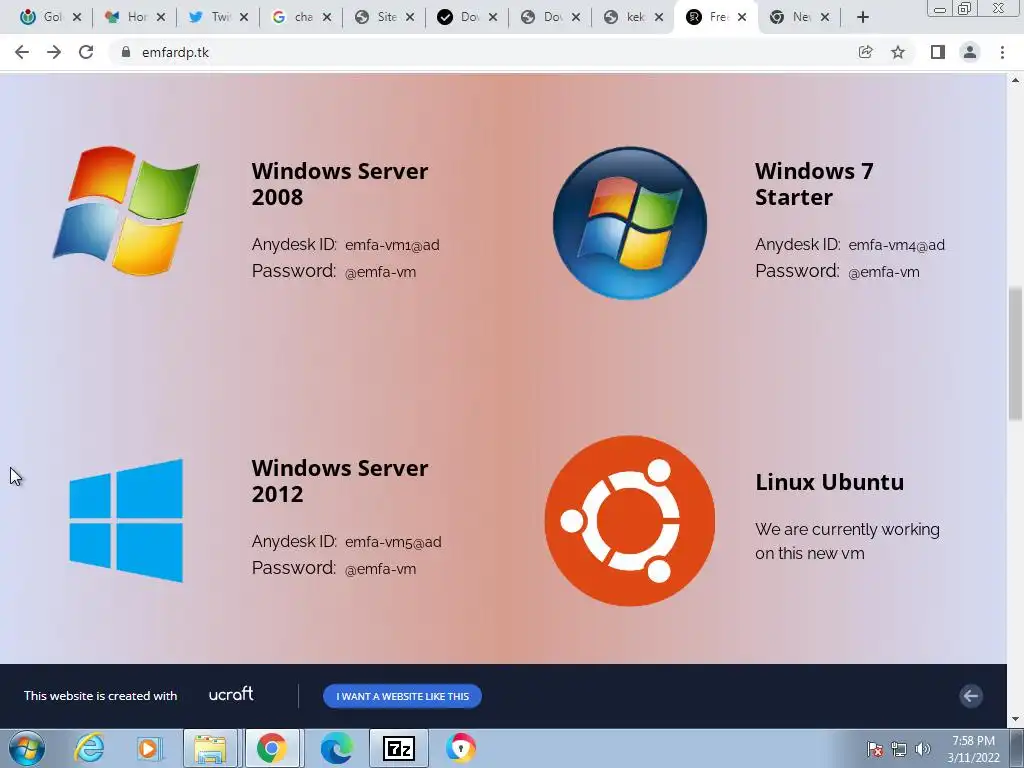Select the 'Windows 7 Starter' heading
Image resolution: width=1024 pixels, height=768 pixels.
[x=814, y=184]
